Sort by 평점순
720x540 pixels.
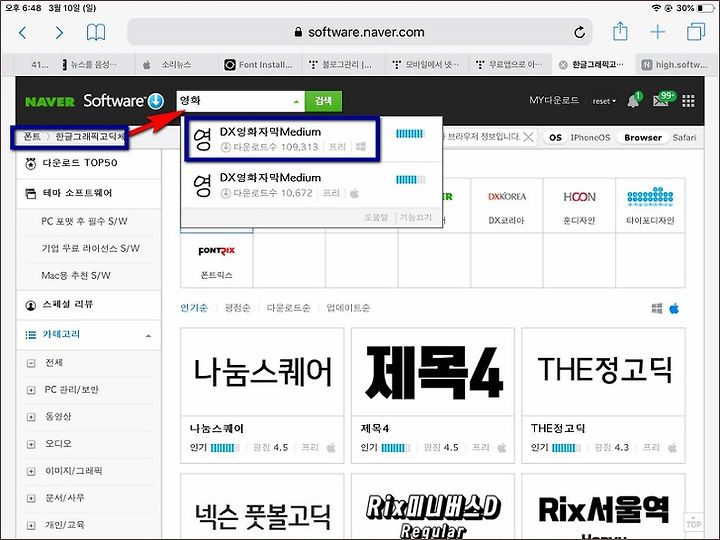point(237,308)
